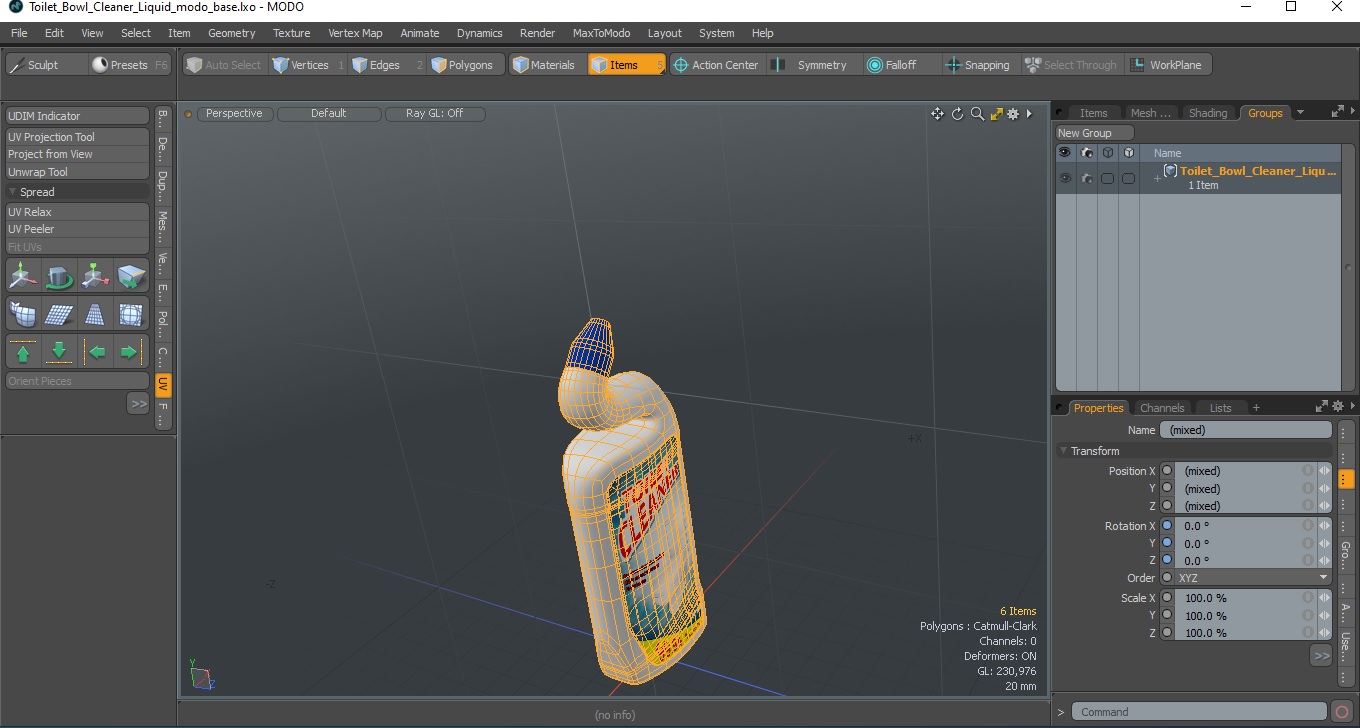The image size is (1360, 728).
Task: Click the spherical grid UV icon
Action: (131, 315)
